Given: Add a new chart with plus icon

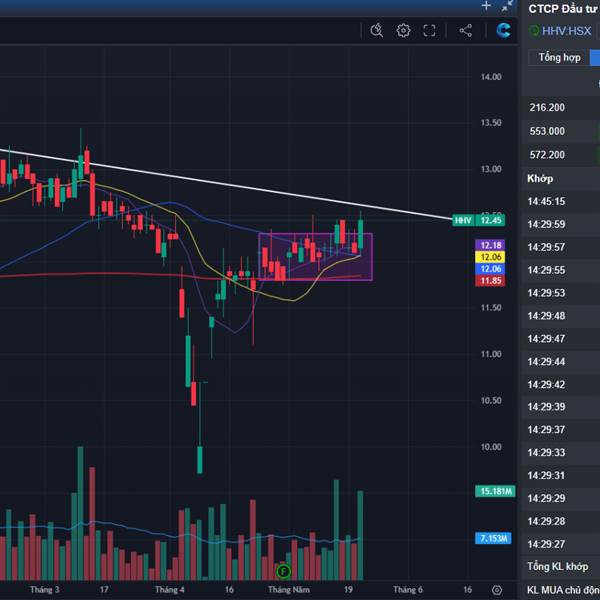Looking at the screenshot, I should [486, 6].
